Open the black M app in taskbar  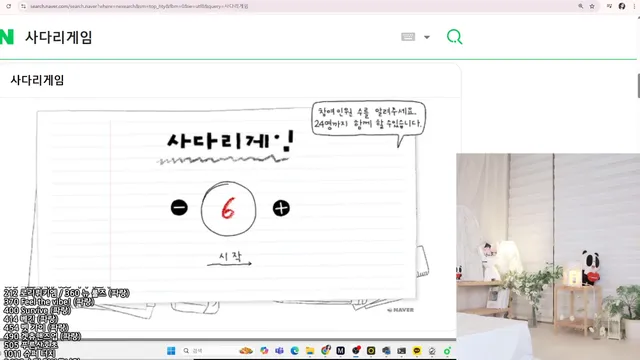pyautogui.click(x=340, y=351)
